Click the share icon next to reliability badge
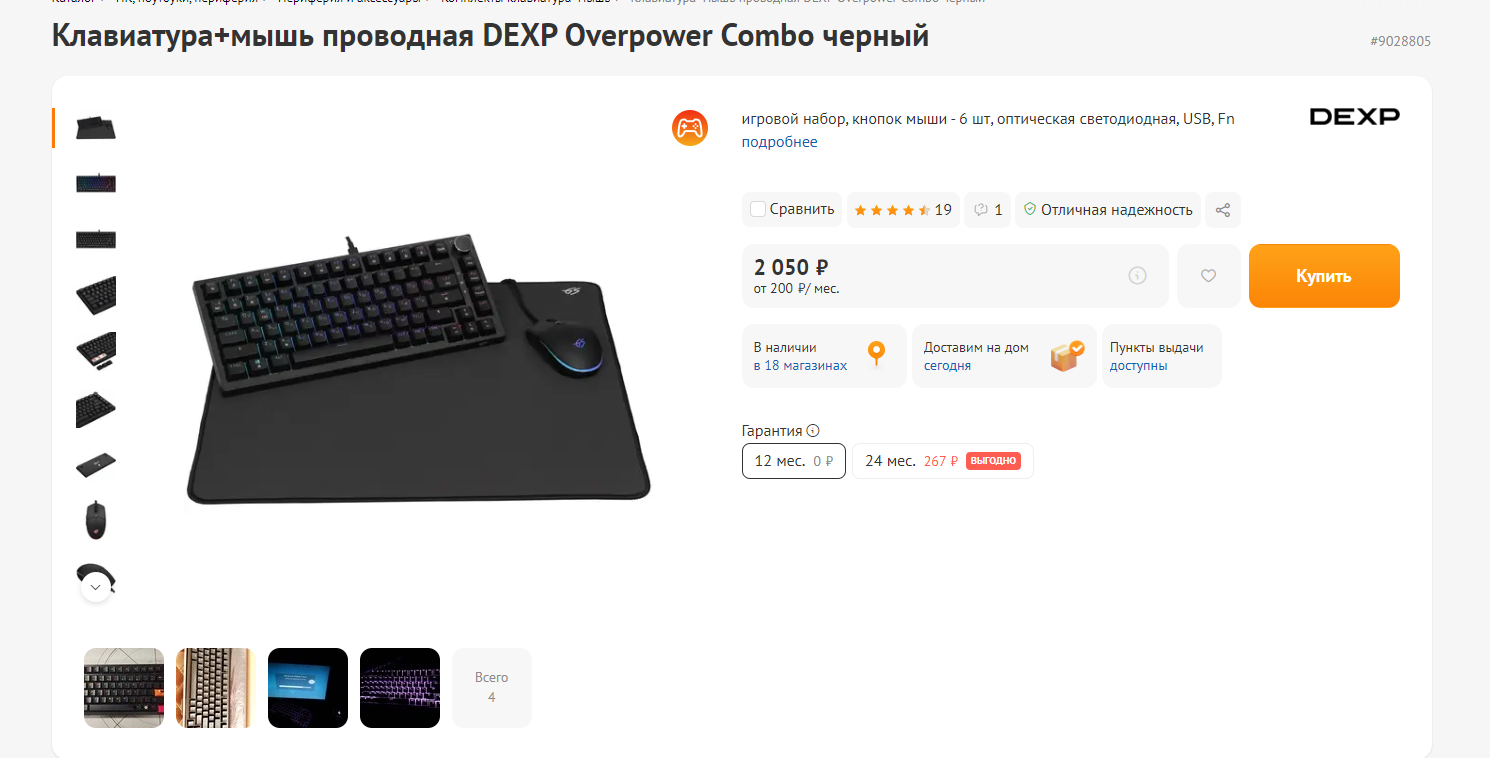This screenshot has width=1490, height=758. click(1222, 210)
